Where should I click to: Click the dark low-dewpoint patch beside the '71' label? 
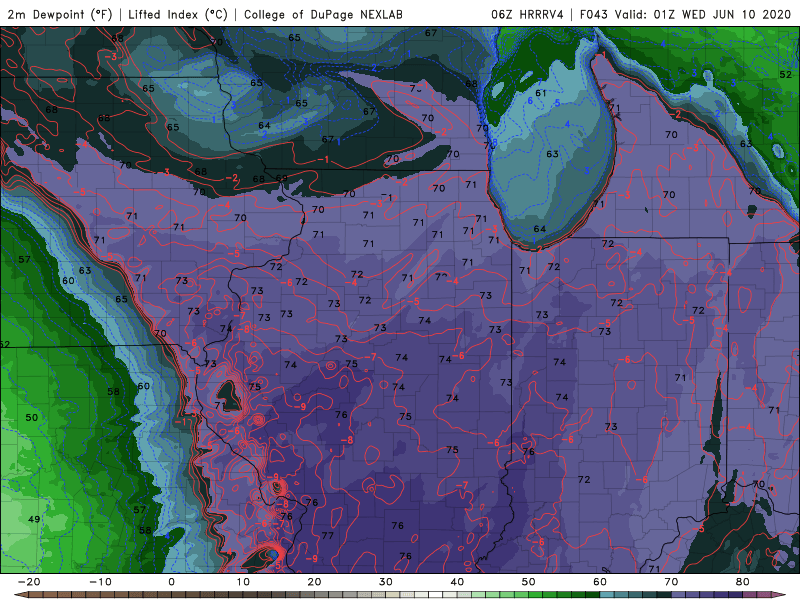click(228, 395)
